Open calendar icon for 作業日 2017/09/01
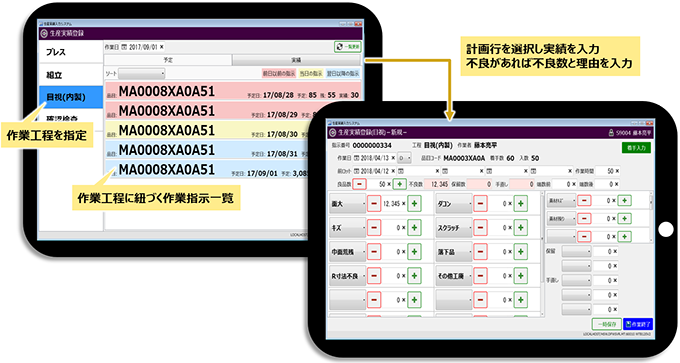 [x=124, y=47]
